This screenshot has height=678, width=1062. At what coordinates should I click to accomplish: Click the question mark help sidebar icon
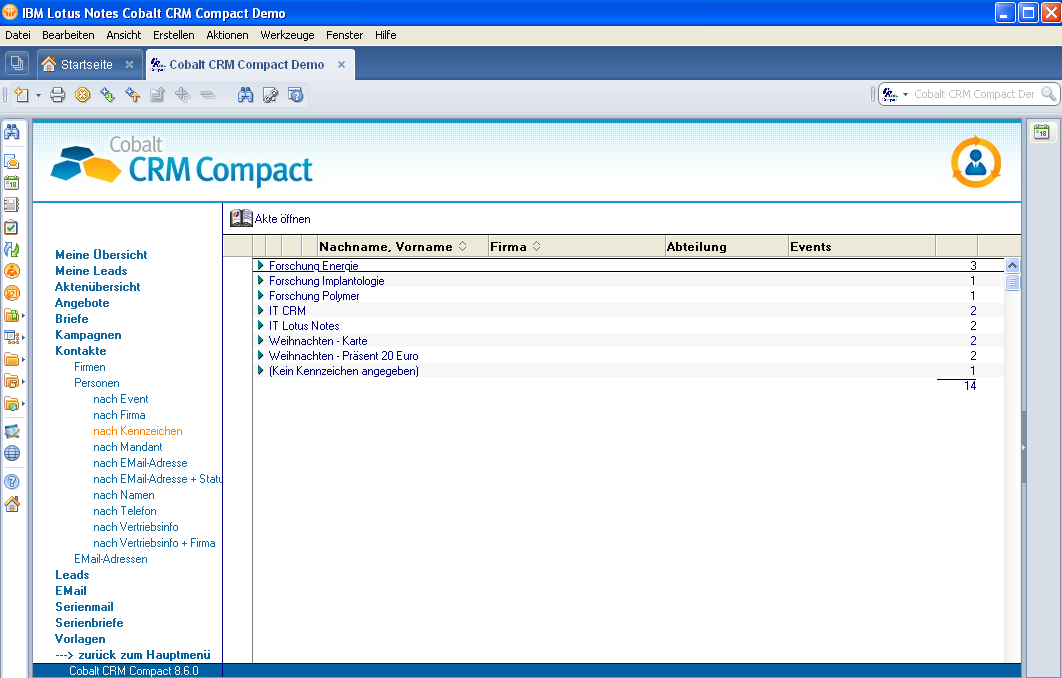pos(12,482)
